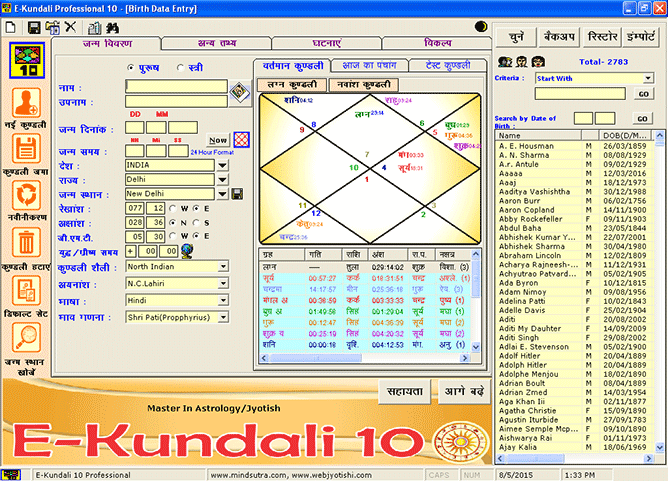668x481 pixels.
Task: Select the स्त्री female radio button
Action: pyautogui.click(x=180, y=68)
